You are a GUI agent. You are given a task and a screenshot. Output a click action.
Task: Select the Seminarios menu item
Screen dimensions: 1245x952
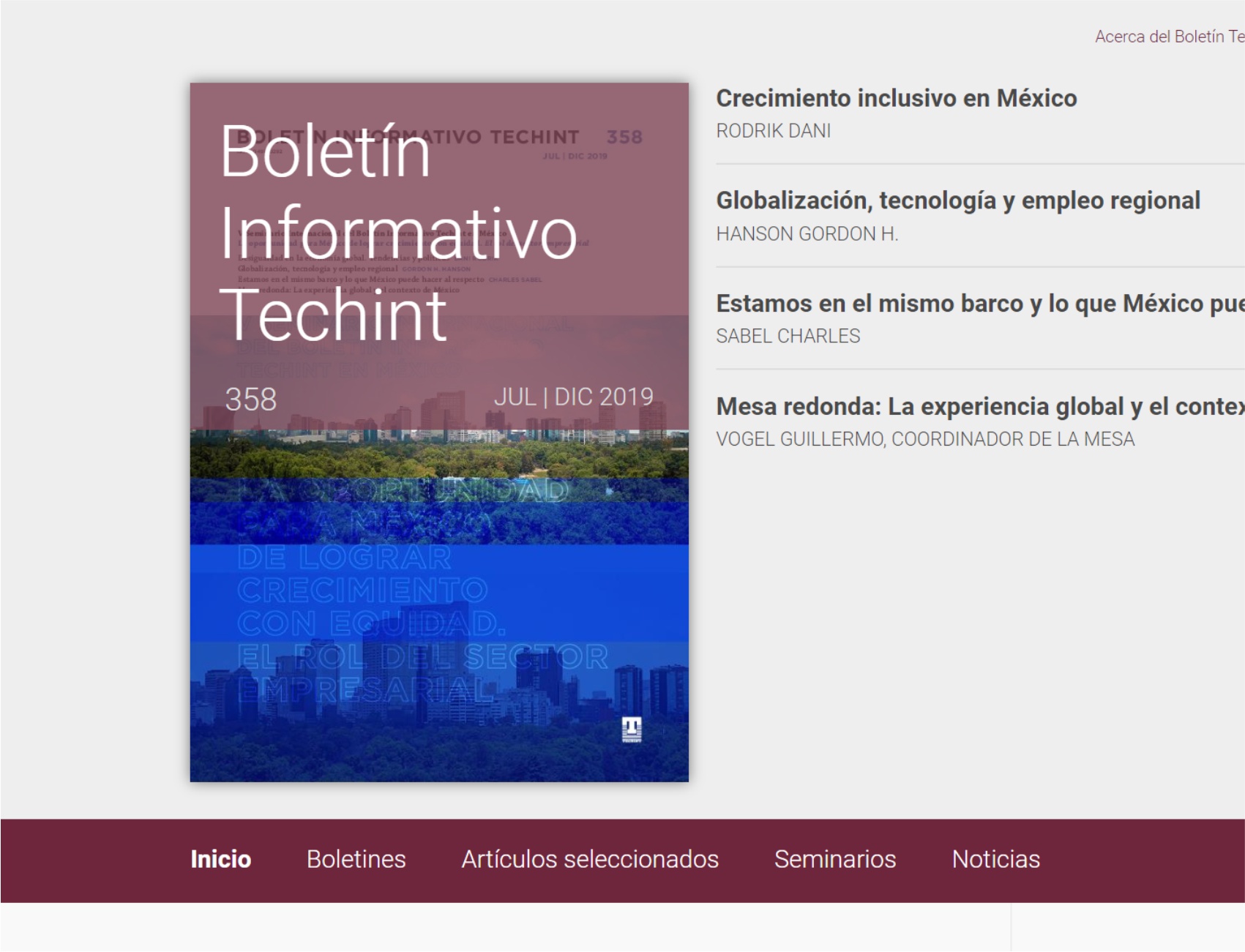[x=835, y=859]
